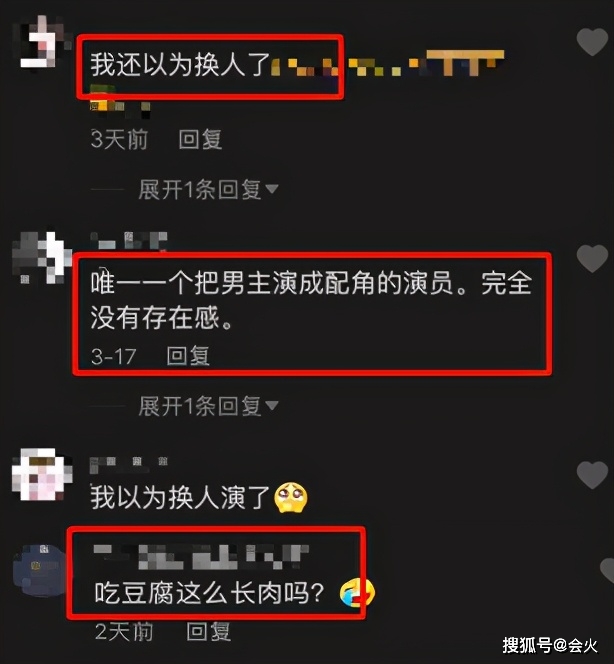614x664 pixels.
Task: Reply to the comment dated 3-17
Action: [x=188, y=356]
